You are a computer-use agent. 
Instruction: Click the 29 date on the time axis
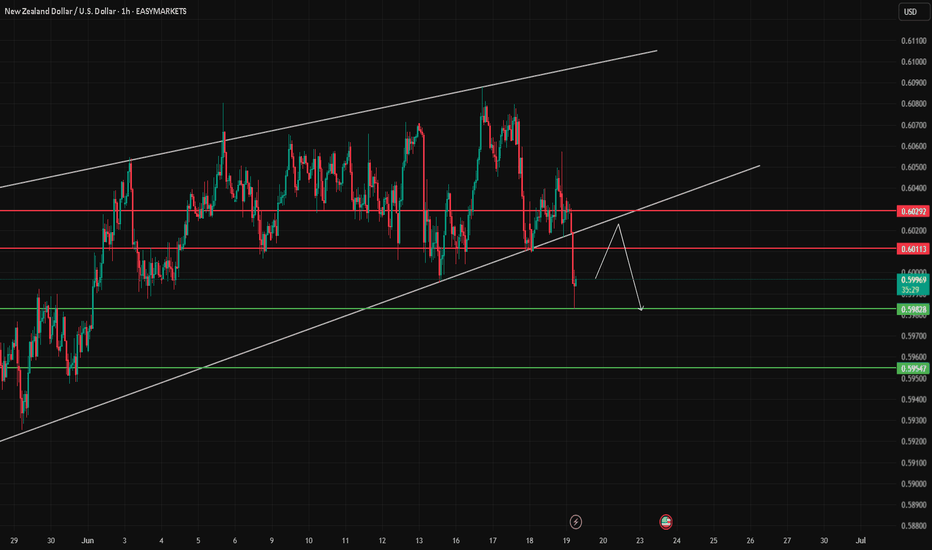[14, 540]
